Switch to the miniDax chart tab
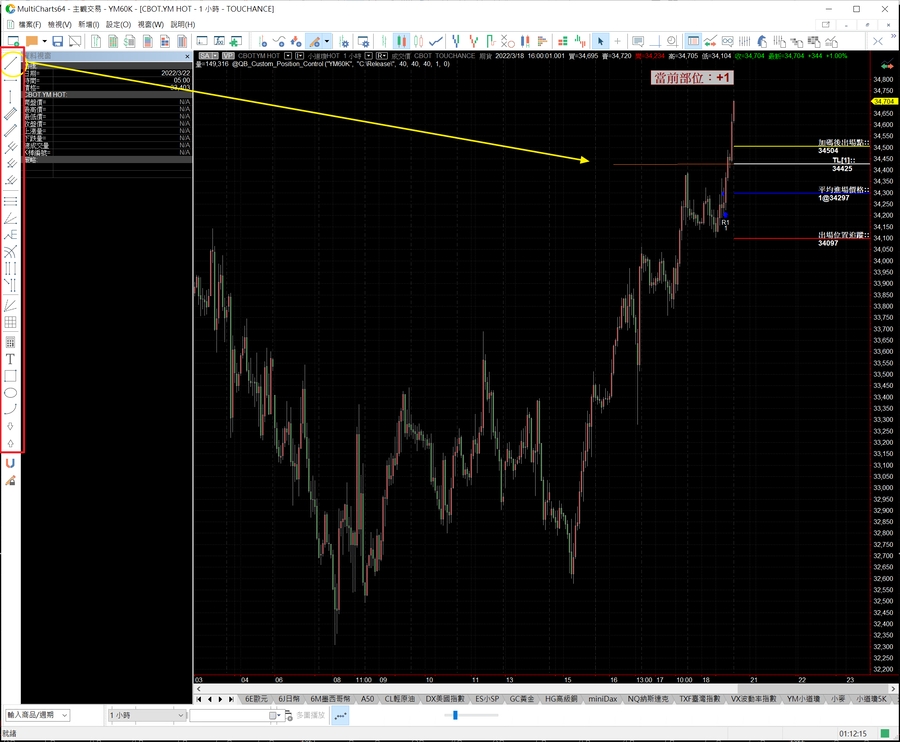The height and width of the screenshot is (742, 900). pos(602,699)
